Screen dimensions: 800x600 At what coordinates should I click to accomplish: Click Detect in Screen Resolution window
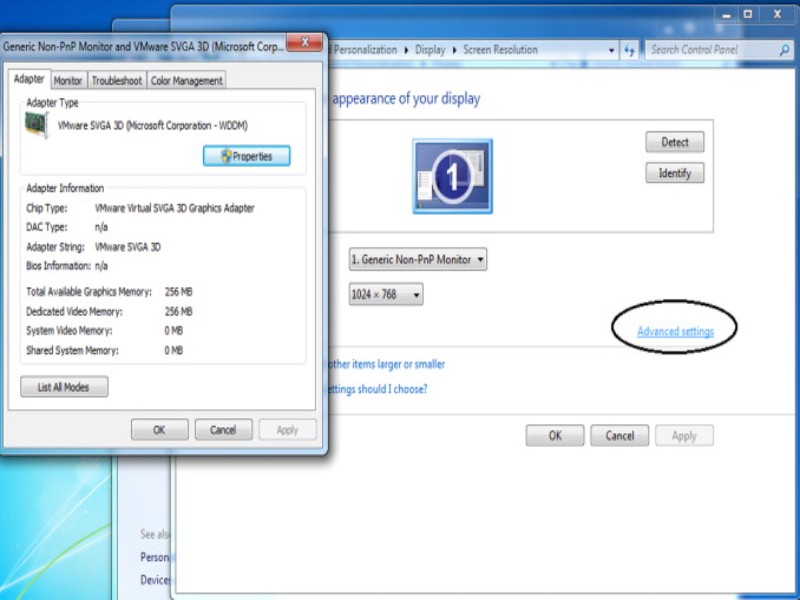(674, 142)
